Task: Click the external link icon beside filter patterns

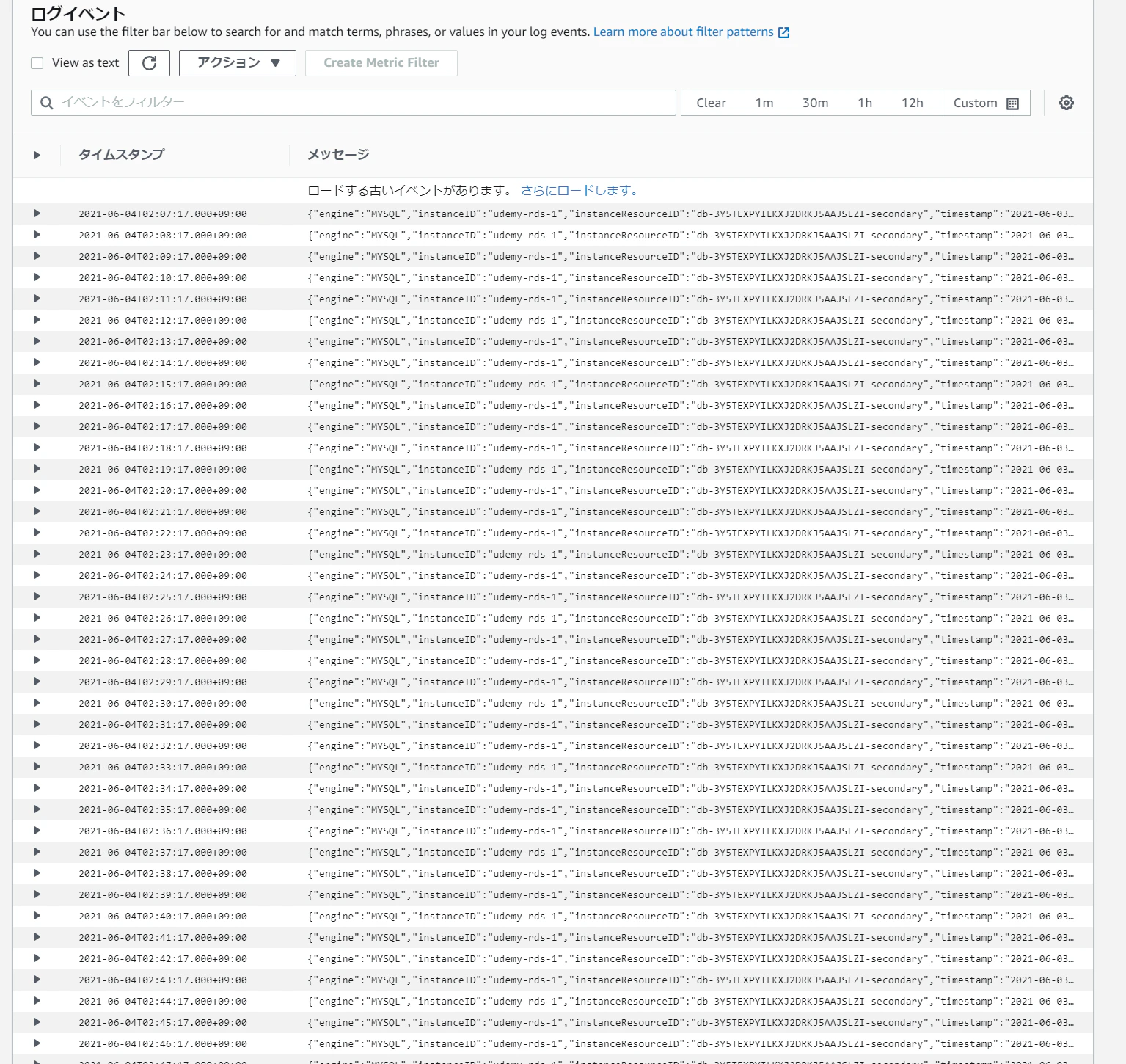Action: pyautogui.click(x=783, y=32)
